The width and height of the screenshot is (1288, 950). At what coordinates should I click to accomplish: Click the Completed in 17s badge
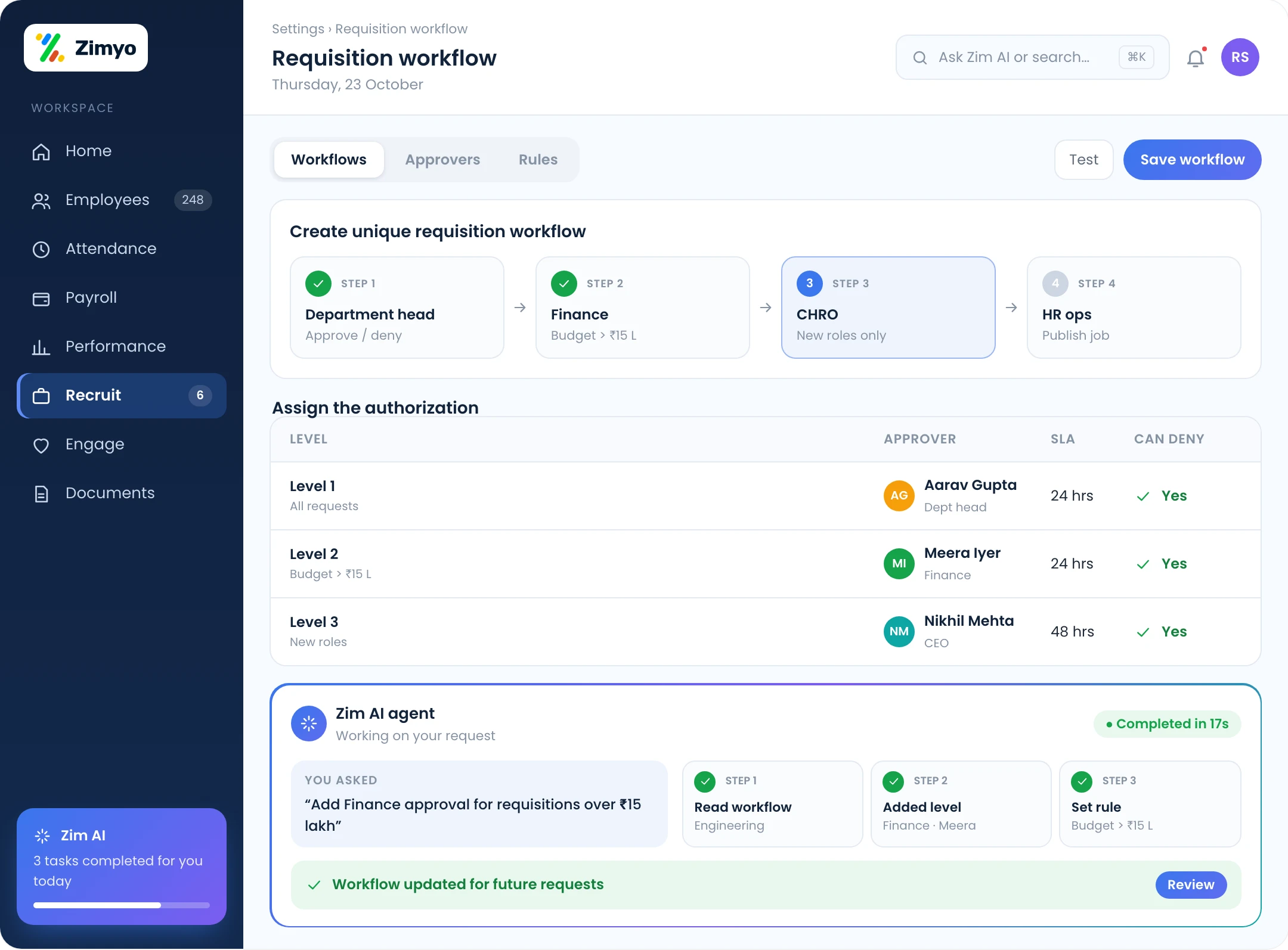[1167, 724]
